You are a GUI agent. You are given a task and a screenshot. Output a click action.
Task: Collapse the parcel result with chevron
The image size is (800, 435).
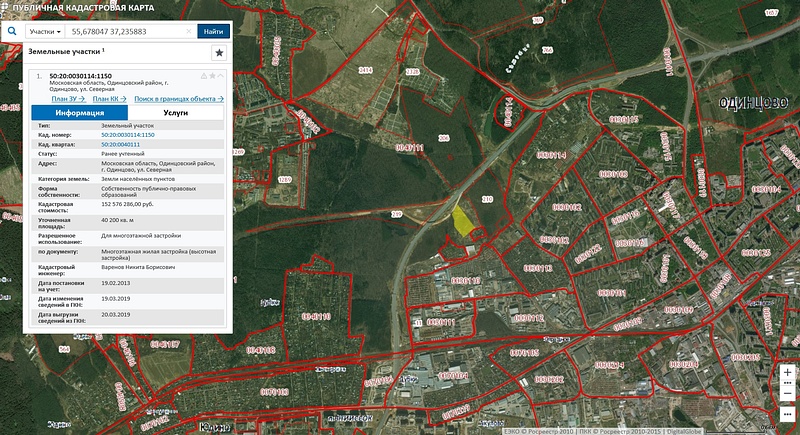pyautogui.click(x=222, y=76)
